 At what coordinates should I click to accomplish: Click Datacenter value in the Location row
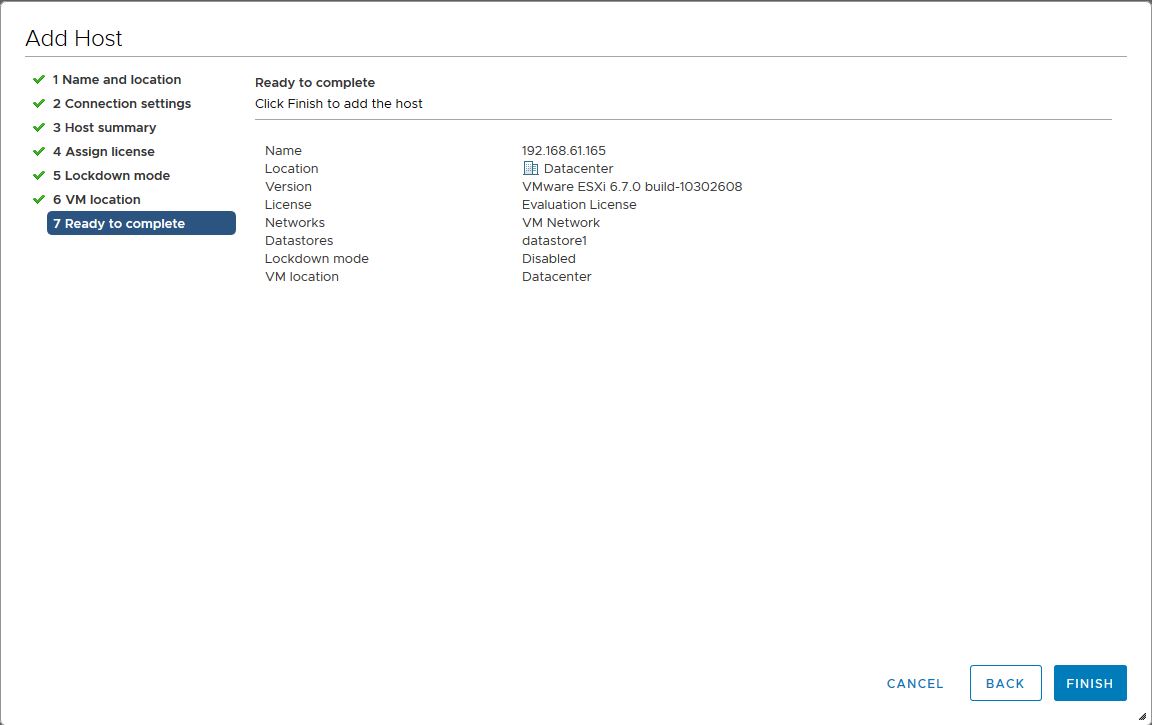tap(578, 169)
